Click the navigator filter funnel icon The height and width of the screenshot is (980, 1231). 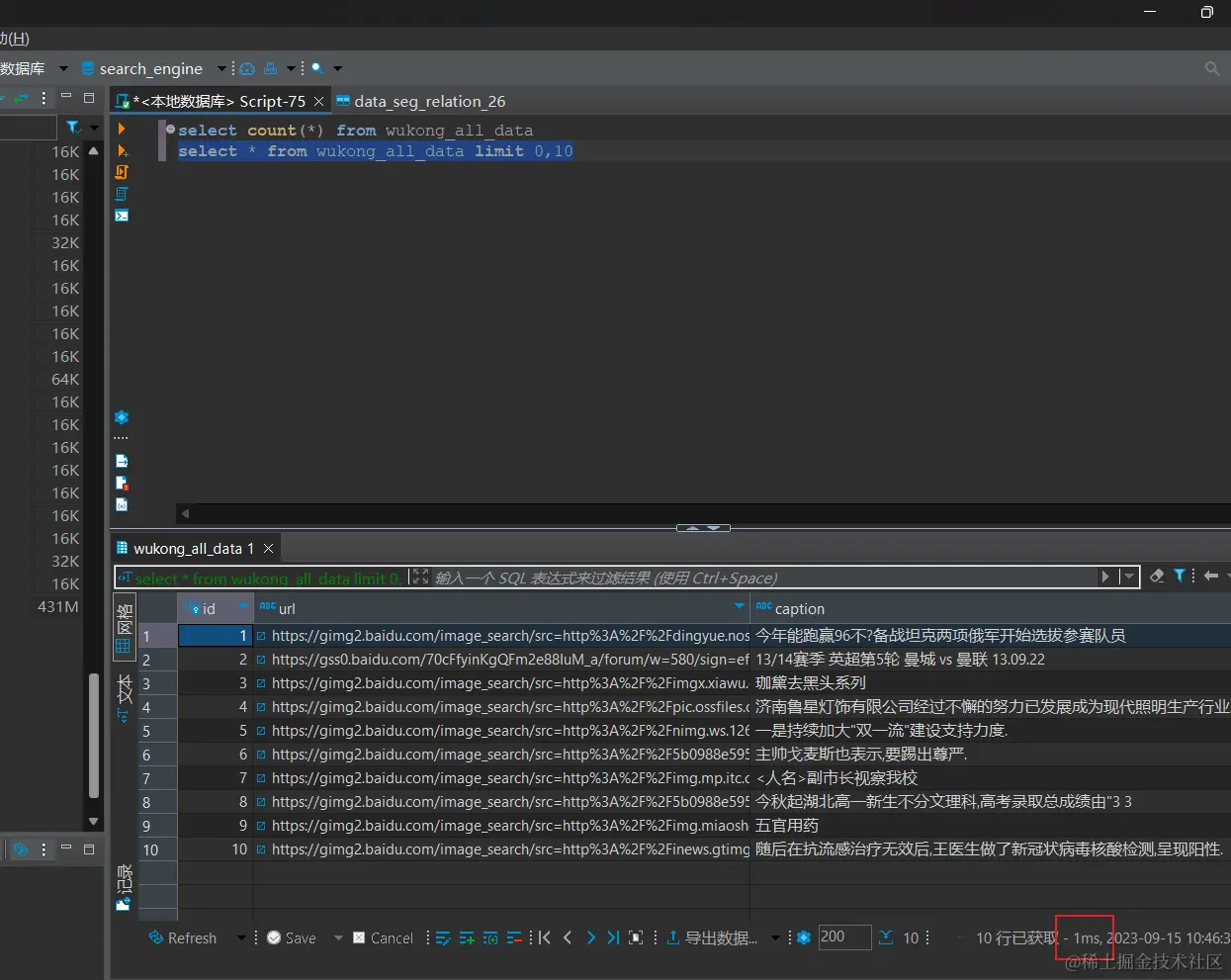click(72, 128)
